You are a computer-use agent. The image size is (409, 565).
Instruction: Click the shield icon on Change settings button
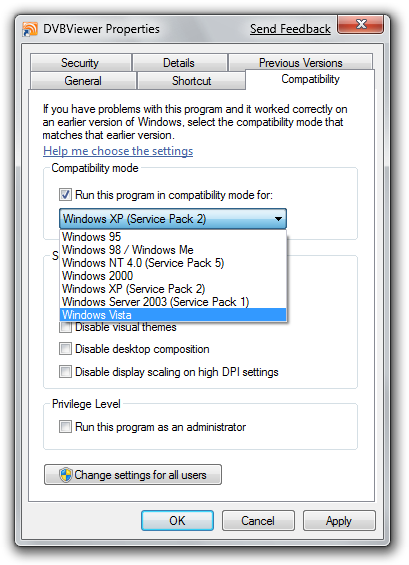pos(66,475)
